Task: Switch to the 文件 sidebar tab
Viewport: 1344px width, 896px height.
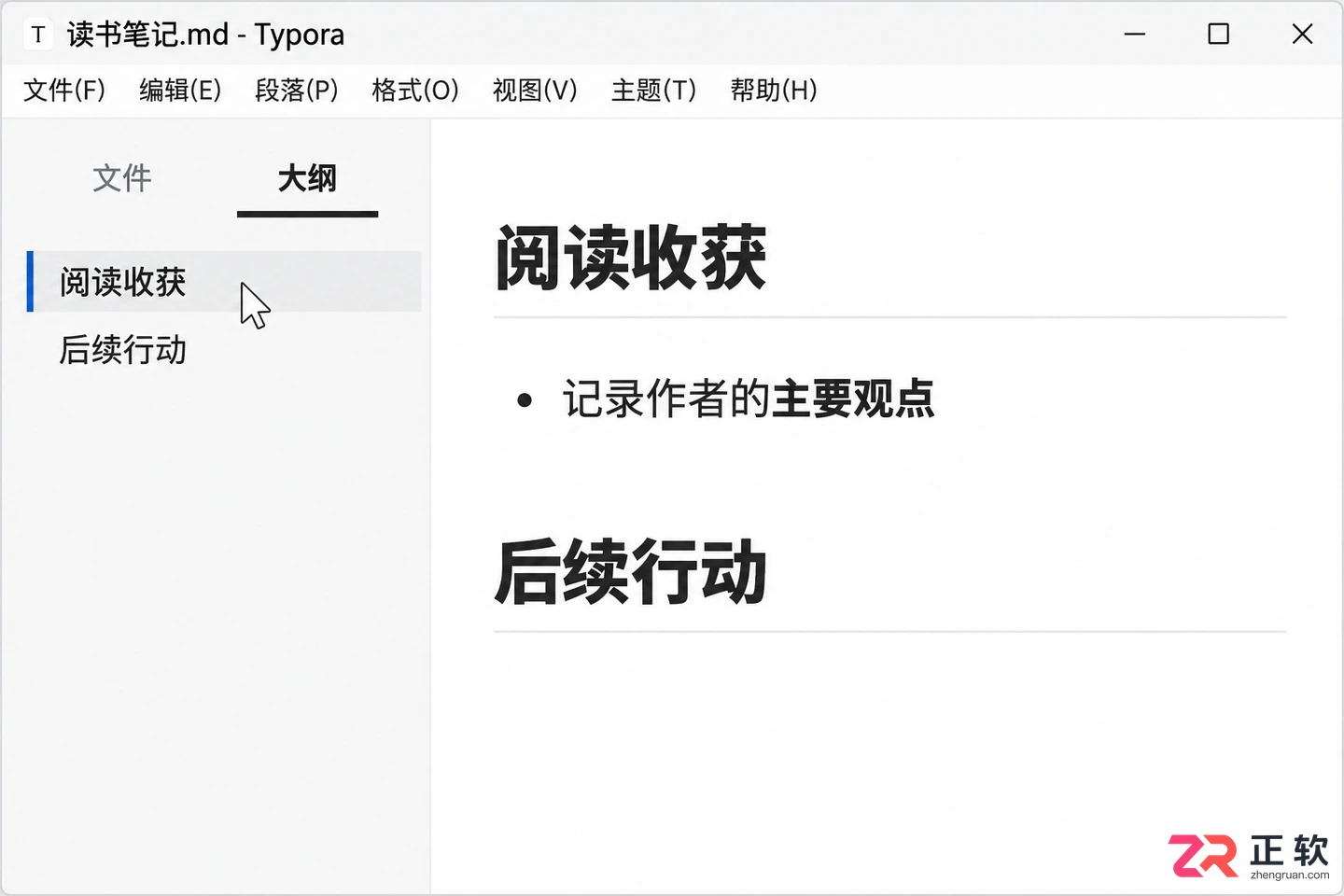Action: [122, 178]
